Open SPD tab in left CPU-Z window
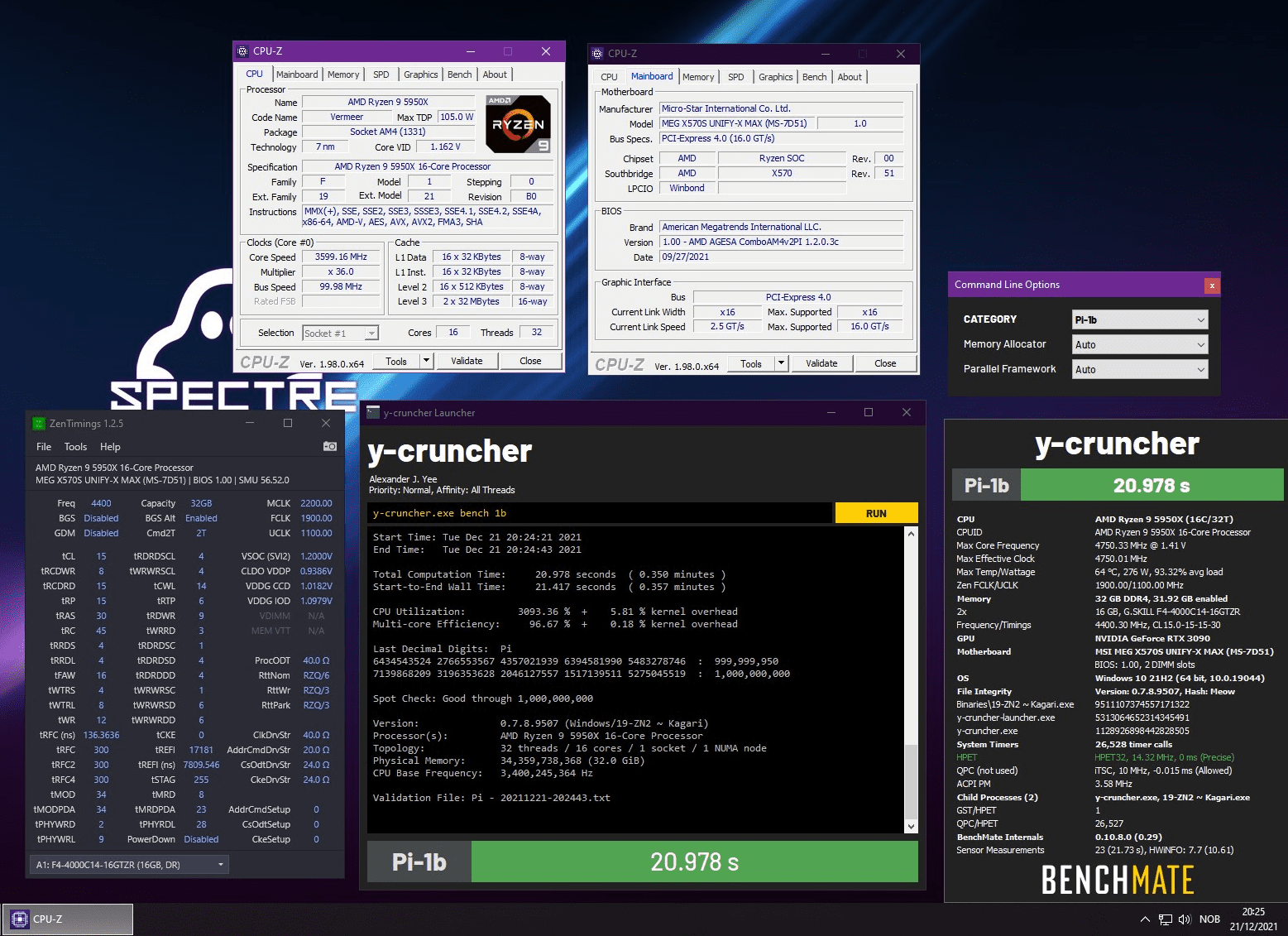Viewport: 1288px width, 936px height. (x=381, y=74)
